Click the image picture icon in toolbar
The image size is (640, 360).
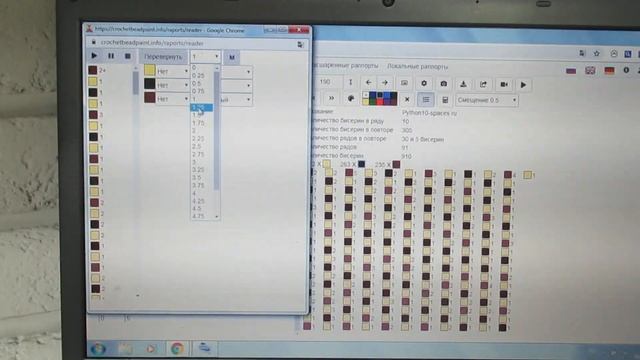[404, 83]
